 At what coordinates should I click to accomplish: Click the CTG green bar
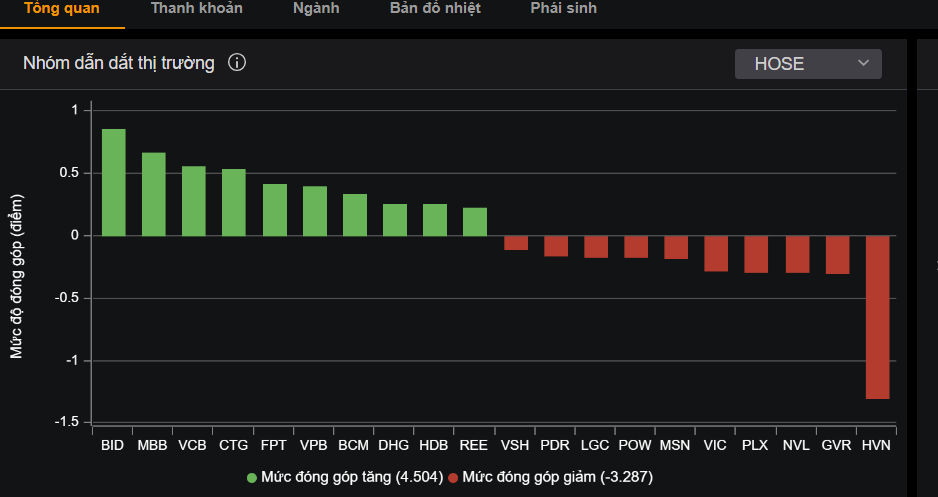234,203
